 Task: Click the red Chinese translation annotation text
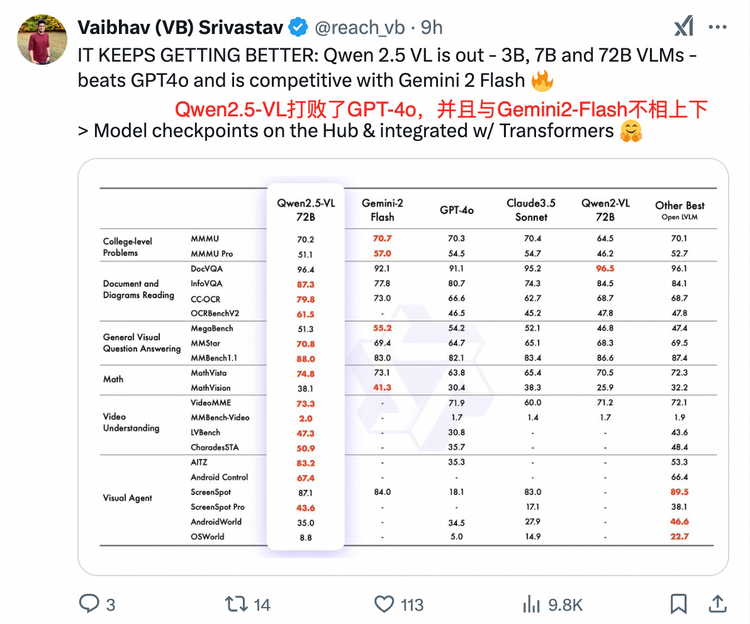click(x=441, y=109)
